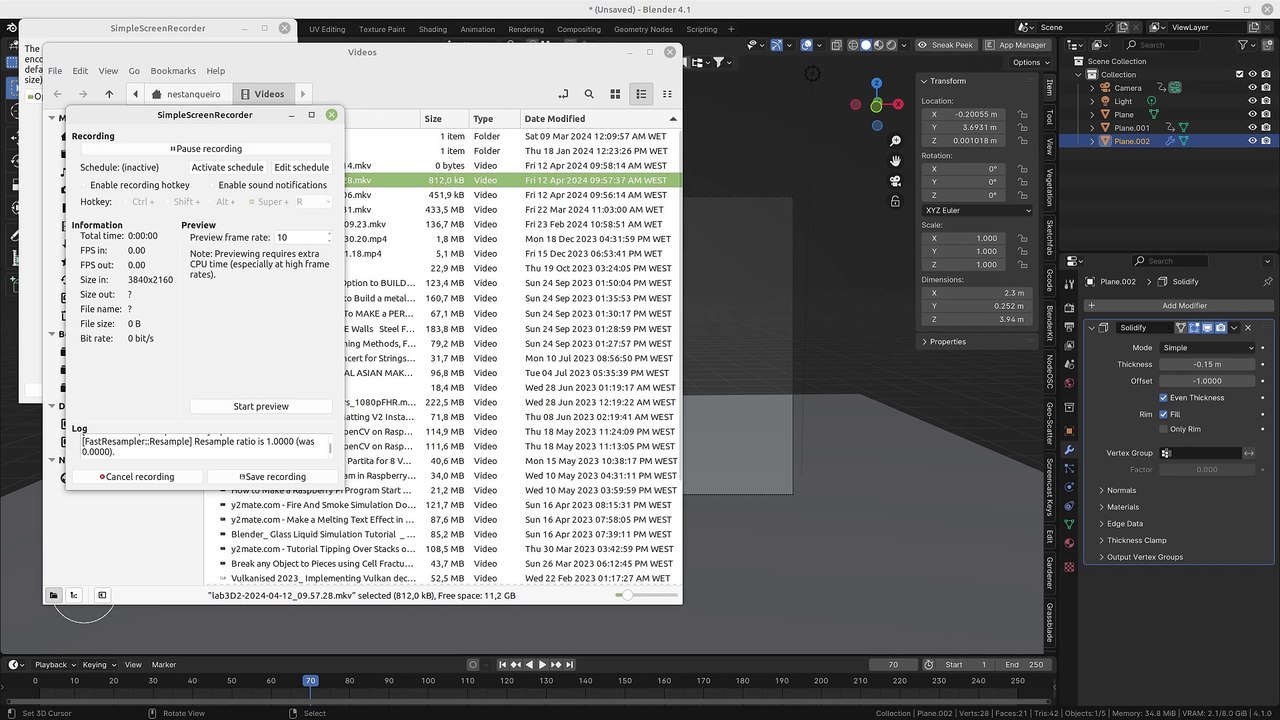Toggle location entry icon in Videos toolbar

point(563,94)
